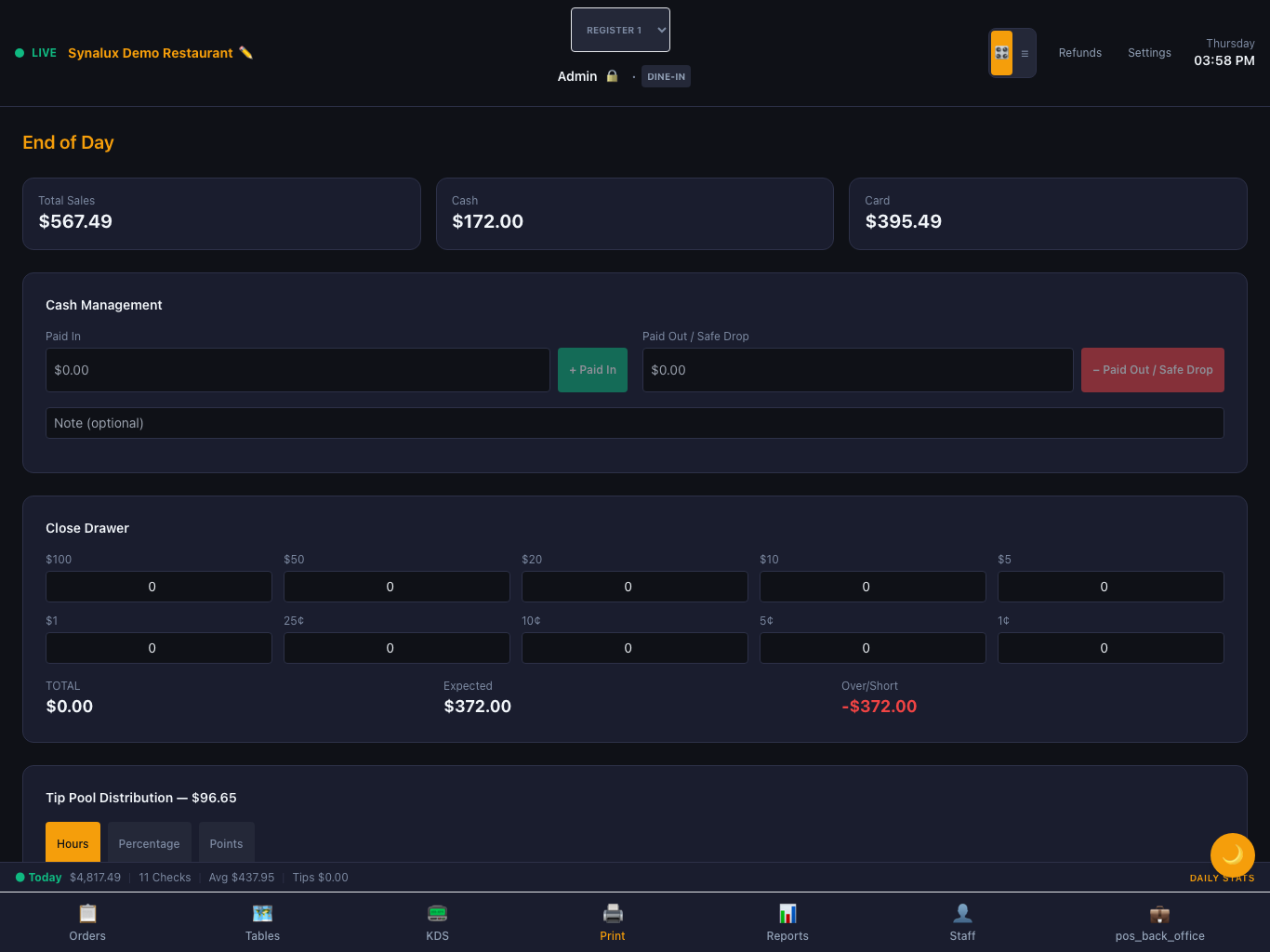This screenshot has width=1270, height=952.
Task: Open the Register 1 dropdown
Action: point(620,30)
